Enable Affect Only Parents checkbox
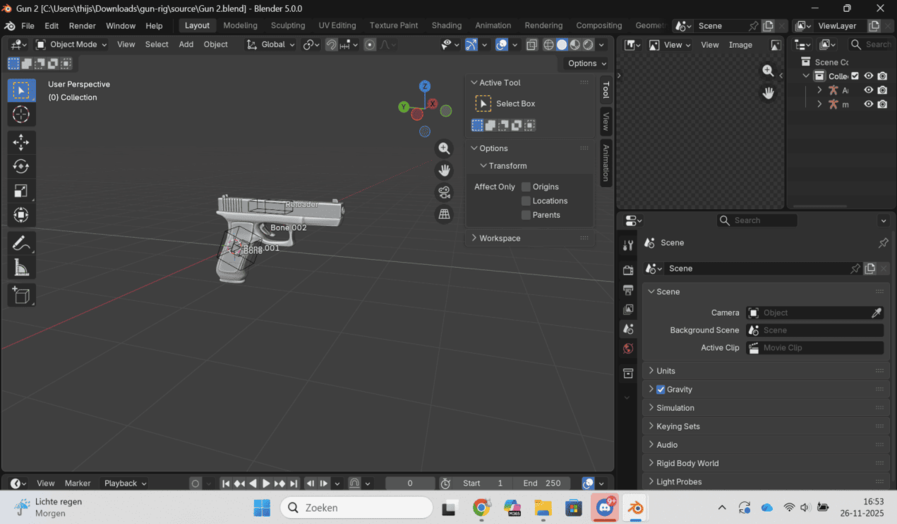Image resolution: width=897 pixels, height=524 pixels. (526, 215)
